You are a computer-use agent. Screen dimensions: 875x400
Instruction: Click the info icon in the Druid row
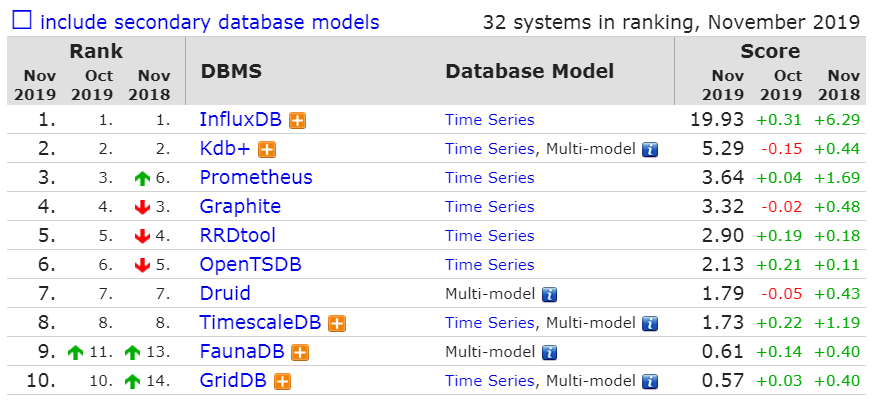pos(550,295)
